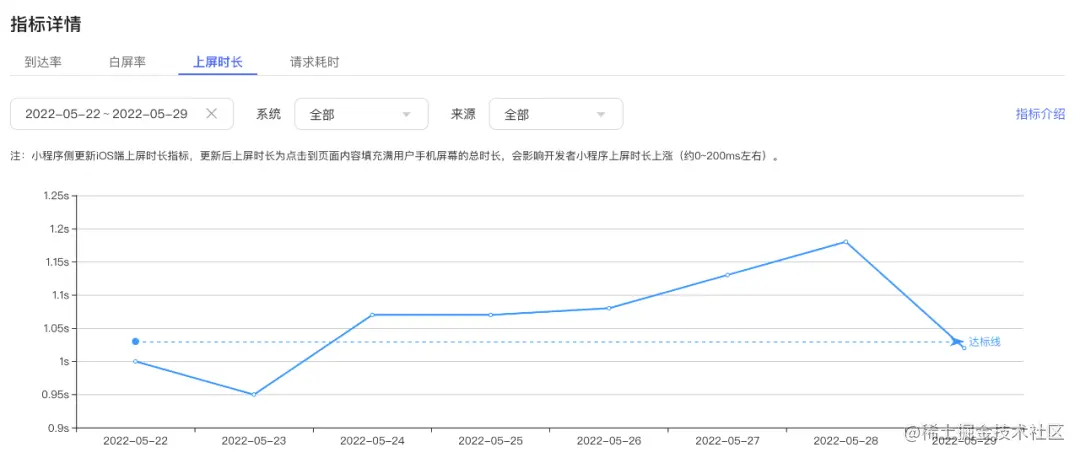Click the 达标线 start dot marker

136,342
